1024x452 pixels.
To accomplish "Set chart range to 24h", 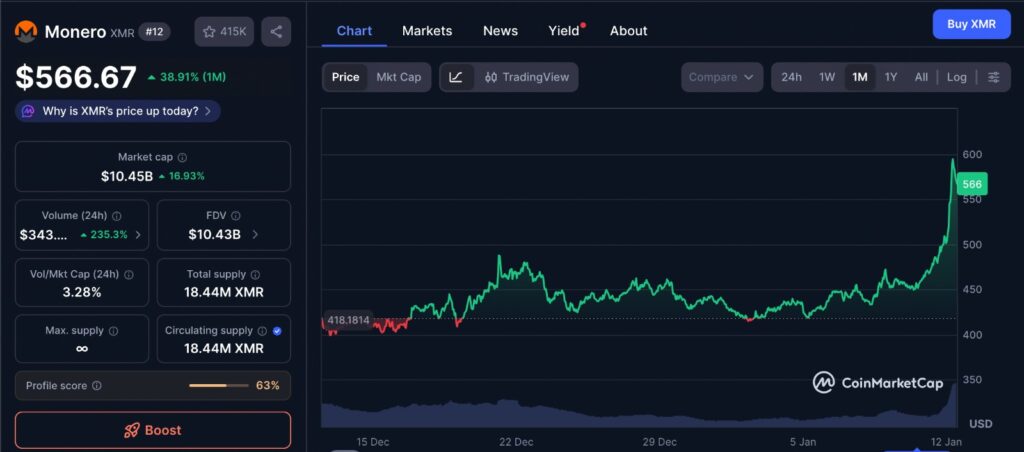I will (792, 77).
